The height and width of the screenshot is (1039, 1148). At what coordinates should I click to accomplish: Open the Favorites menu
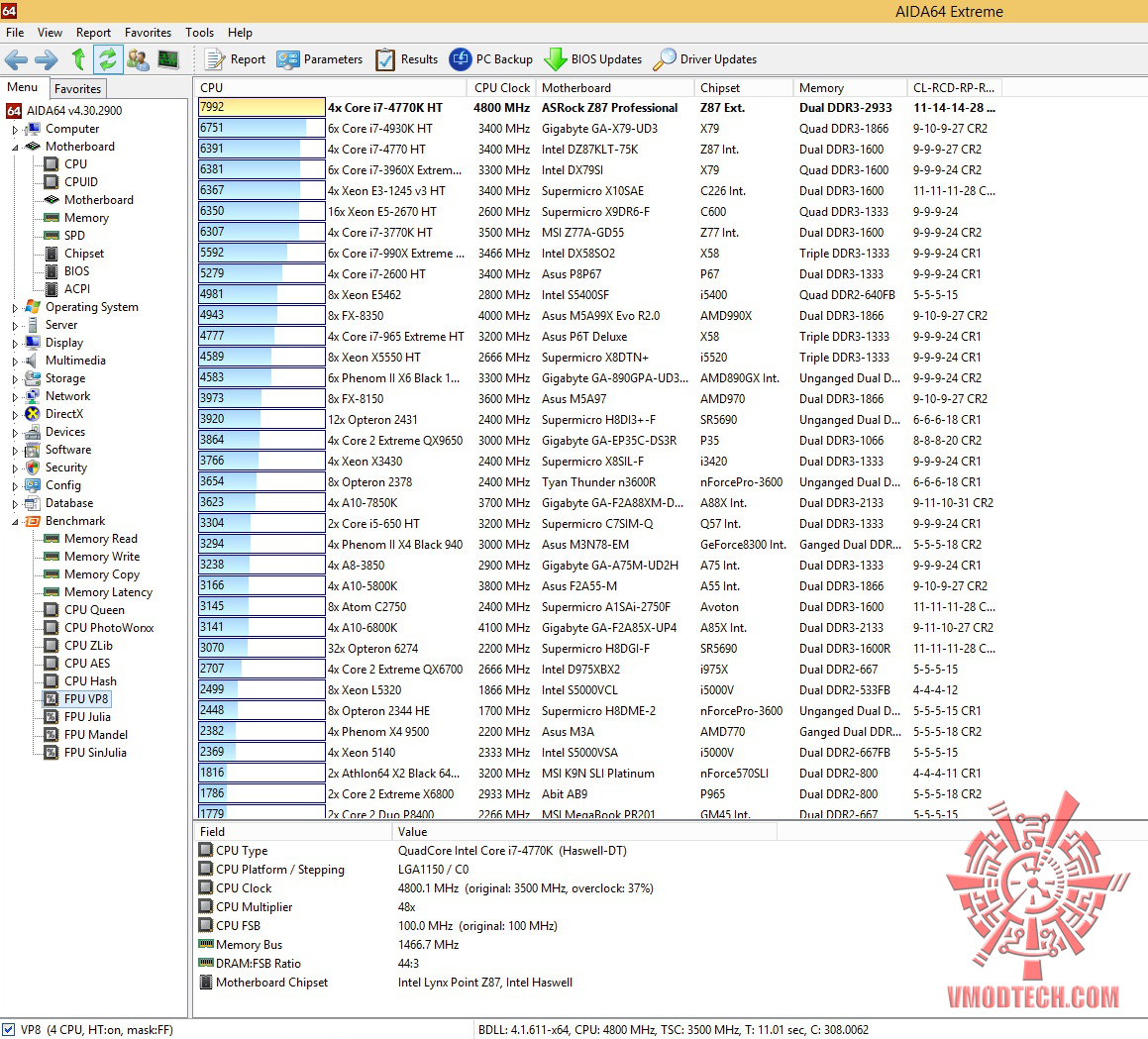point(148,33)
